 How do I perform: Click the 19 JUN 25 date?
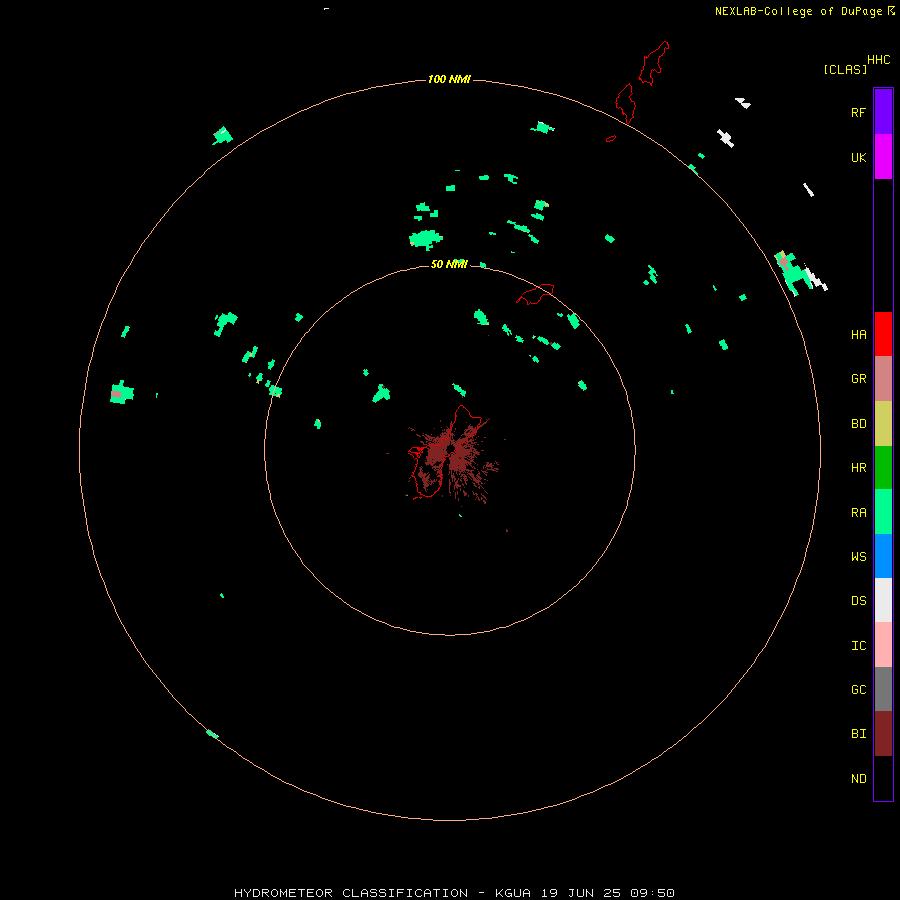point(581,893)
